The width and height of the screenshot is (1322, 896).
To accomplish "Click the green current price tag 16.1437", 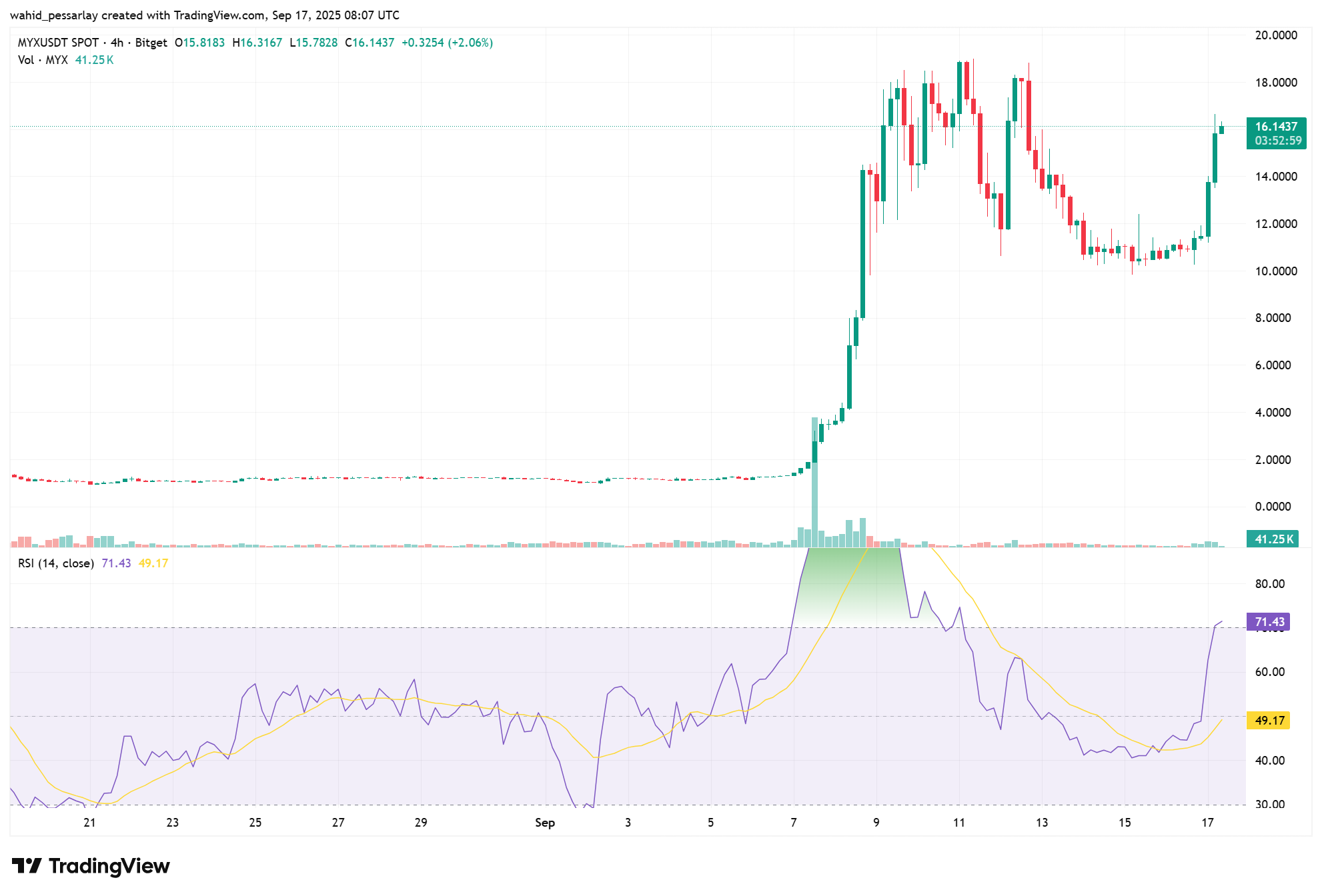I will point(1276,127).
